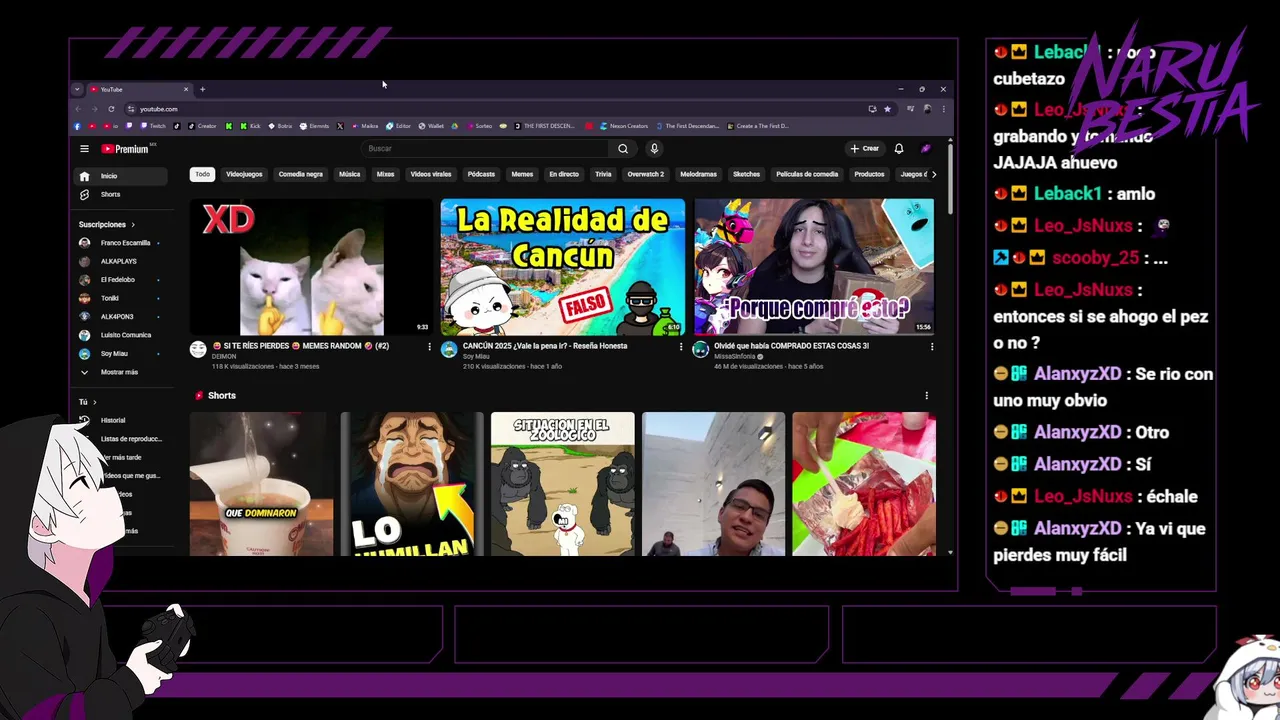This screenshot has width=1280, height=720.
Task: Open the Nexon Creators bookmark
Action: [x=623, y=126]
